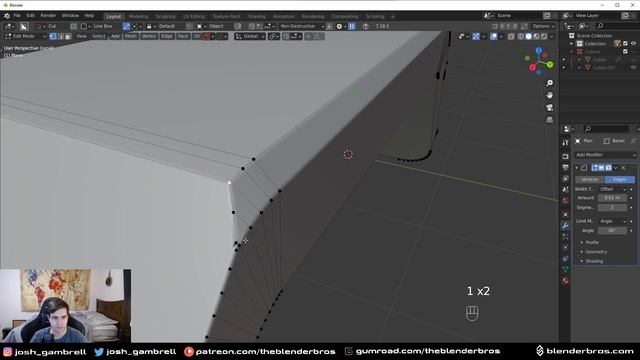Open the Width Type Offset dropdown
Viewport: 640px width, 360px height.
click(x=612, y=189)
